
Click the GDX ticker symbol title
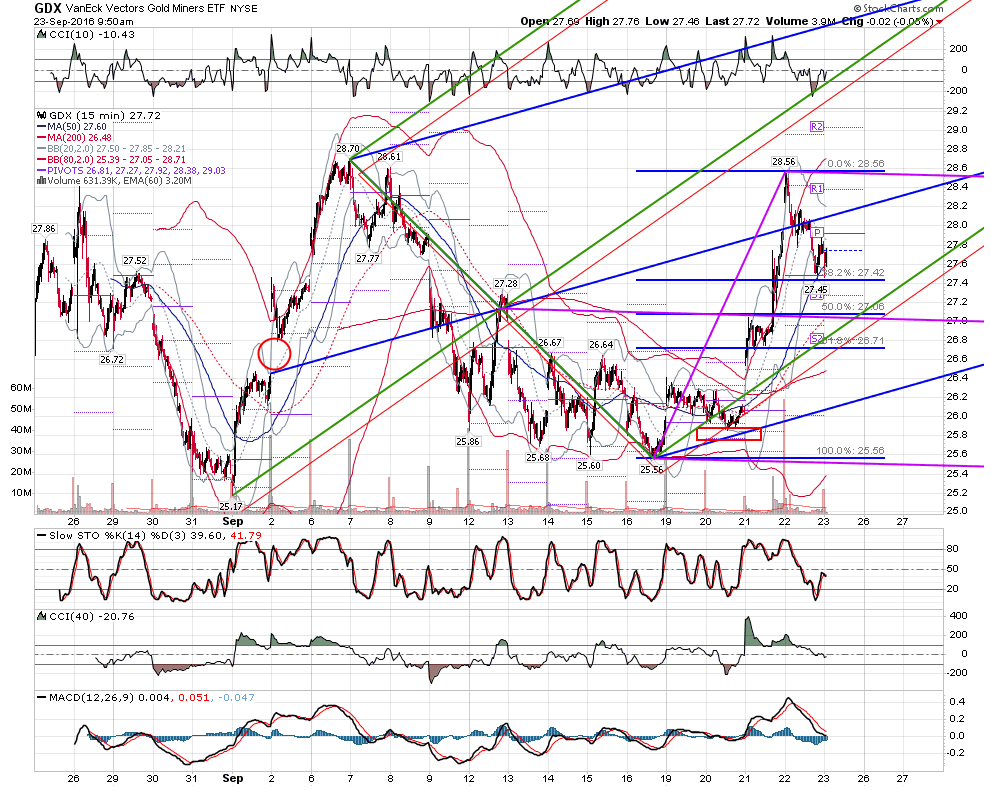point(47,8)
